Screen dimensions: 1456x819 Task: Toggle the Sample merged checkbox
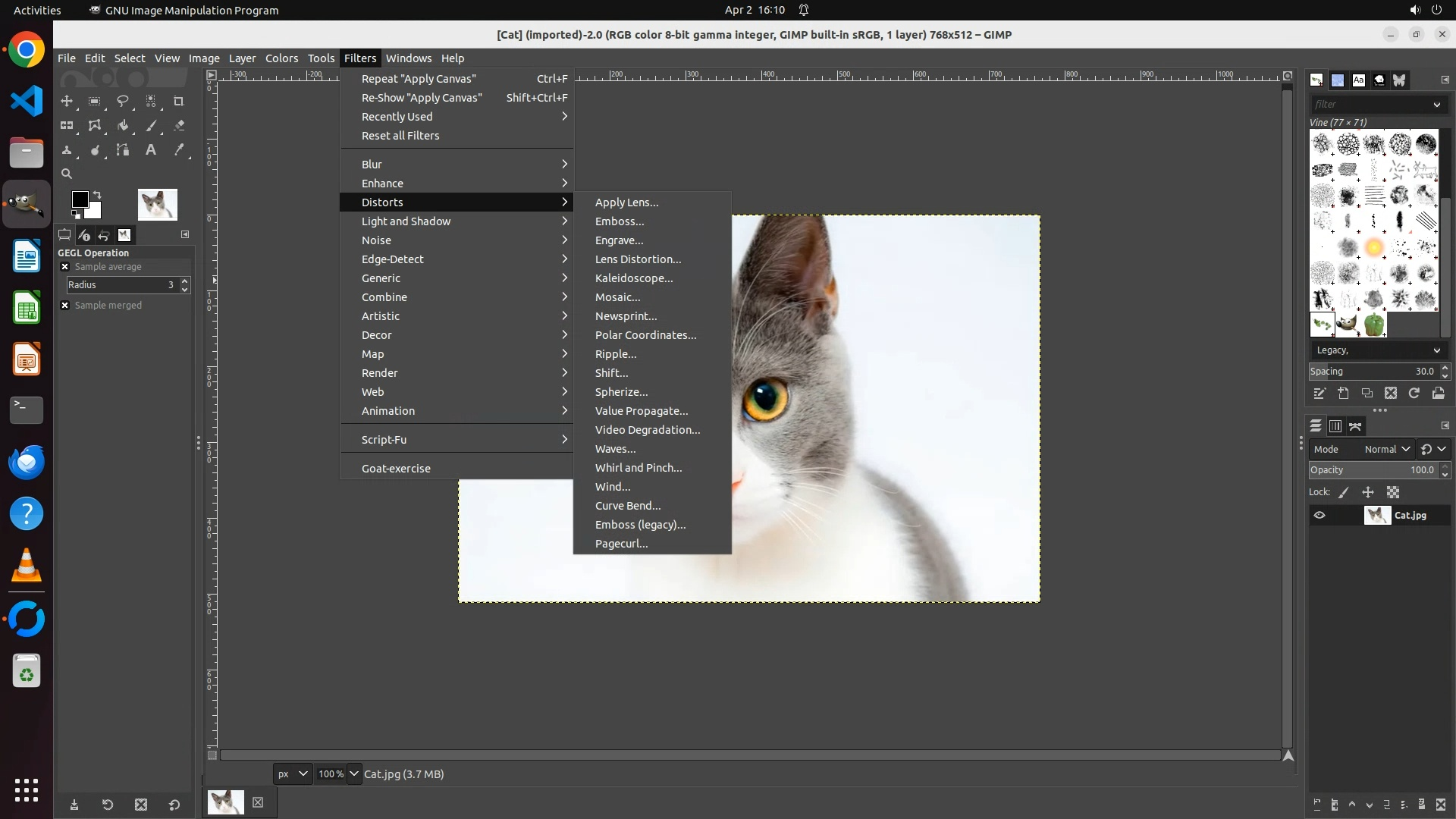coord(65,306)
